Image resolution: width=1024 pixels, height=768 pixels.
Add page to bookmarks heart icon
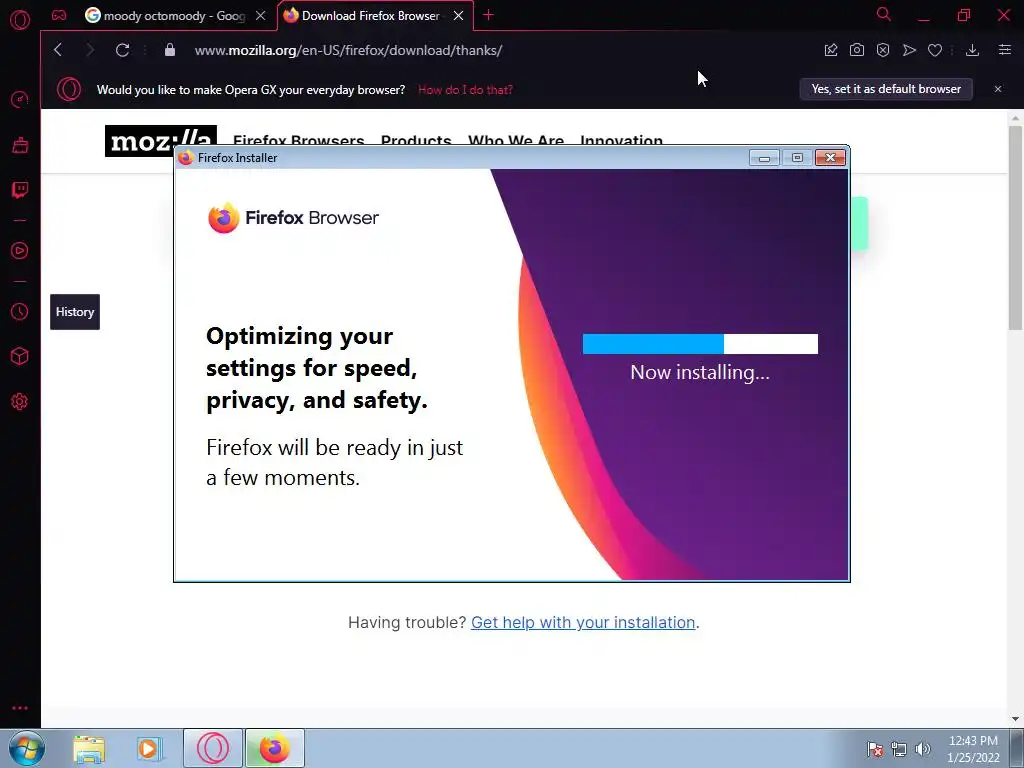tap(935, 50)
